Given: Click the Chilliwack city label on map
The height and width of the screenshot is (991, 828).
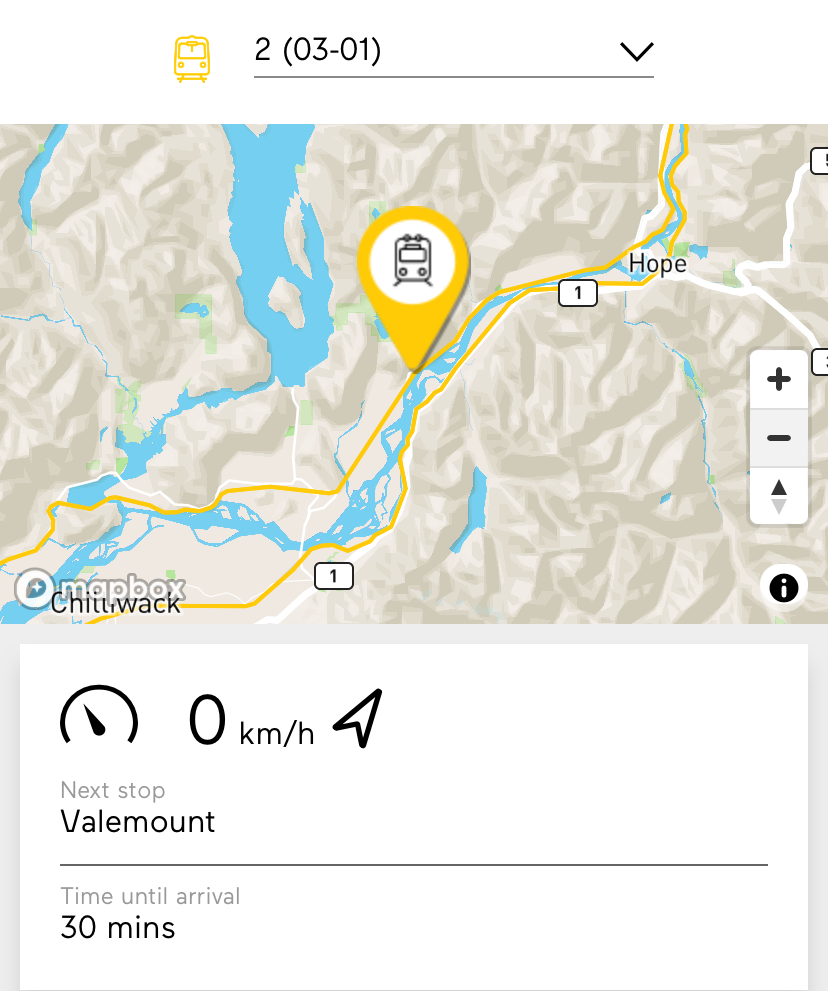Looking at the screenshot, I should click(x=116, y=603).
